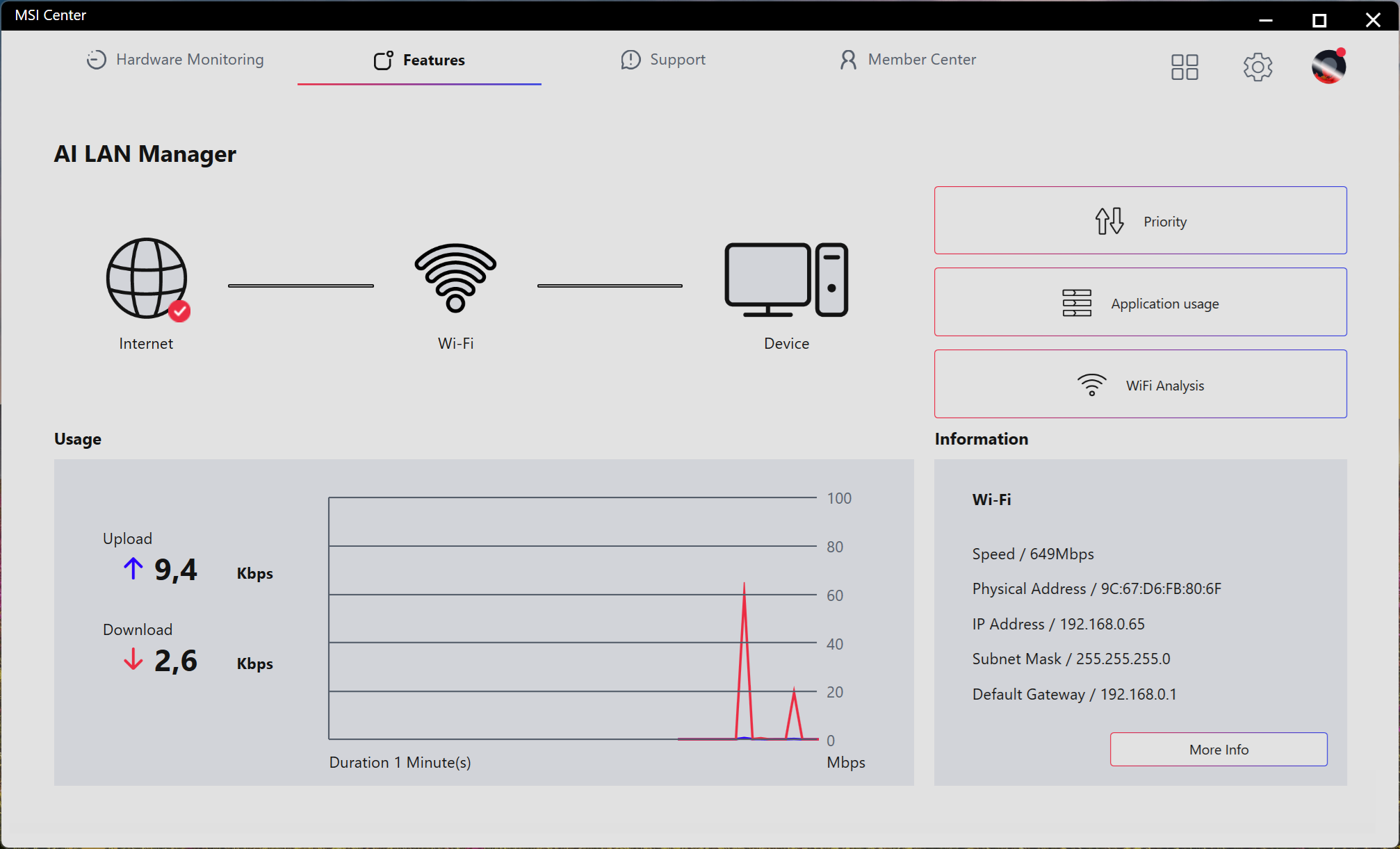Open settings with the gear icon
This screenshot has height=849, width=1400.
coord(1257,67)
